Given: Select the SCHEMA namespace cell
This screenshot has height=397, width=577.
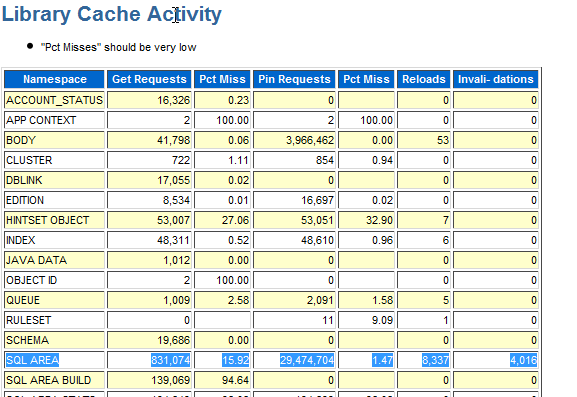Looking at the screenshot, I should [54, 340].
